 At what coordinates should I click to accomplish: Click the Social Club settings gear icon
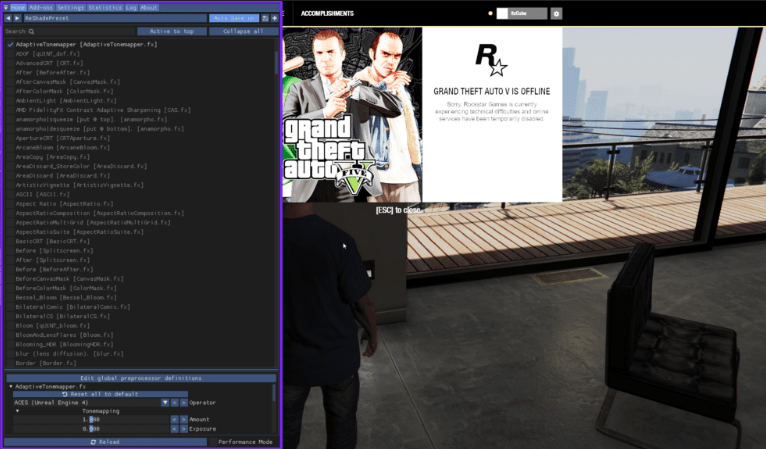tap(557, 14)
